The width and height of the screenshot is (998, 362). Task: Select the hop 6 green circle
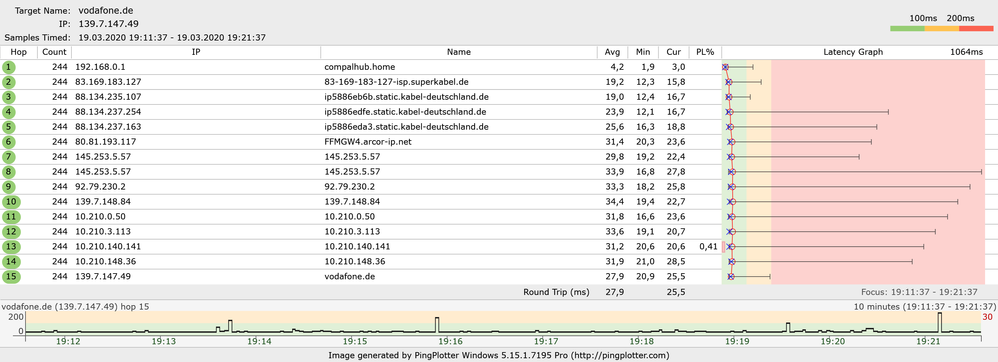8,142
